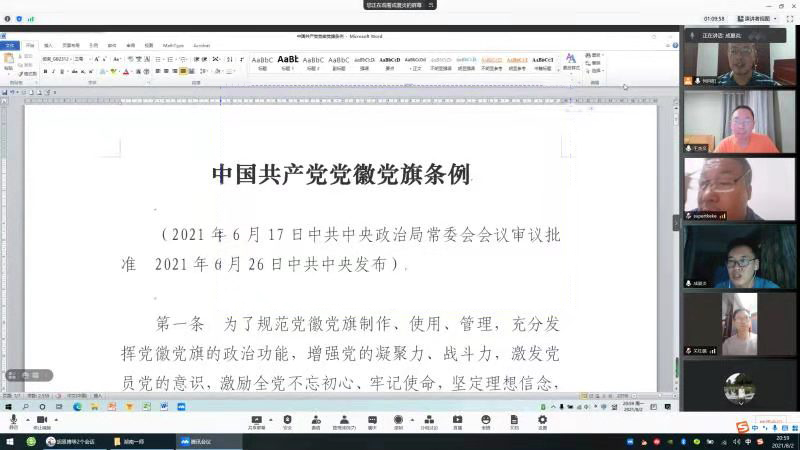
Task: Expand options arrow next to microphone
Action: [25, 420]
